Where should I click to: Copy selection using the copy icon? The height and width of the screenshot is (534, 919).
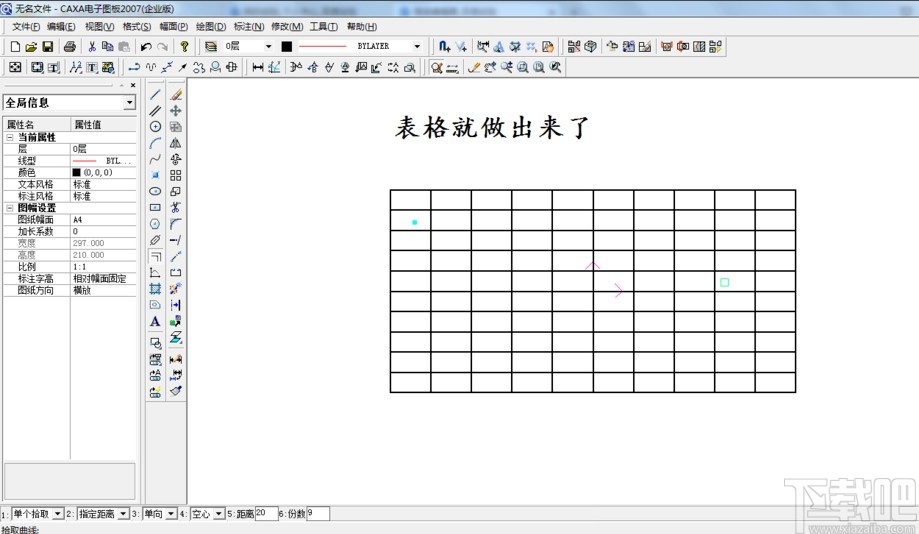(108, 46)
